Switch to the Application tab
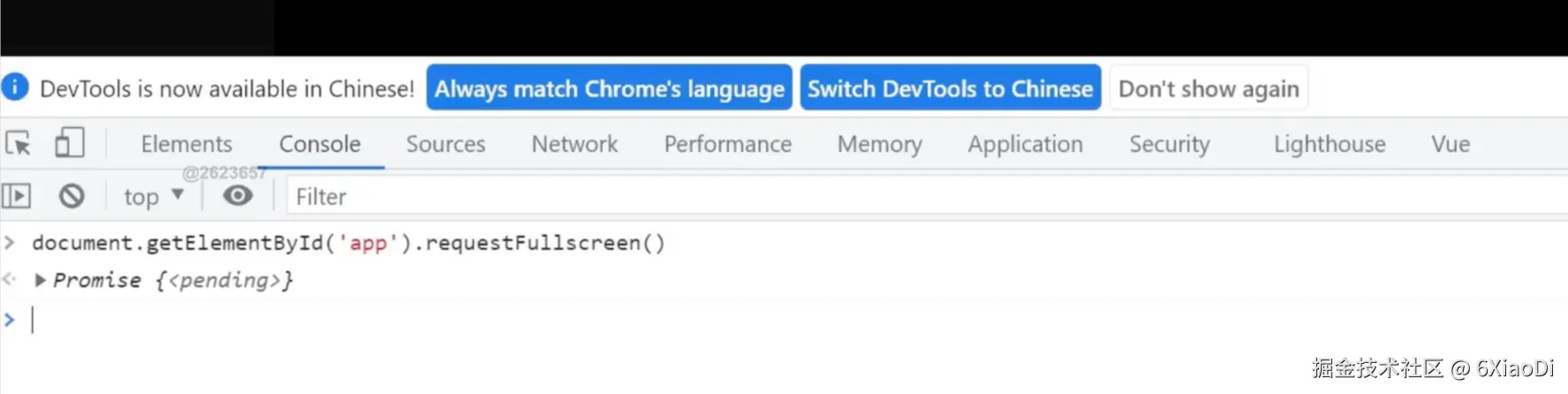 1025,144
